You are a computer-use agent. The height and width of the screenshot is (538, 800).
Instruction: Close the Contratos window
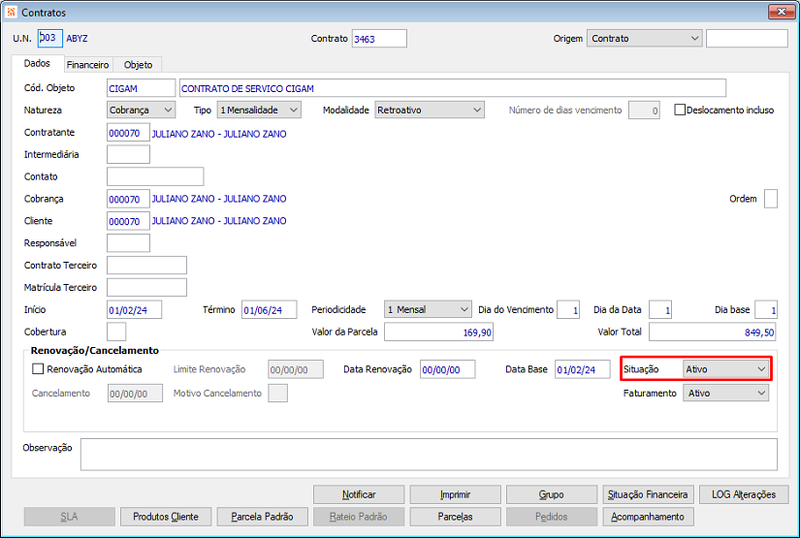(x=781, y=12)
